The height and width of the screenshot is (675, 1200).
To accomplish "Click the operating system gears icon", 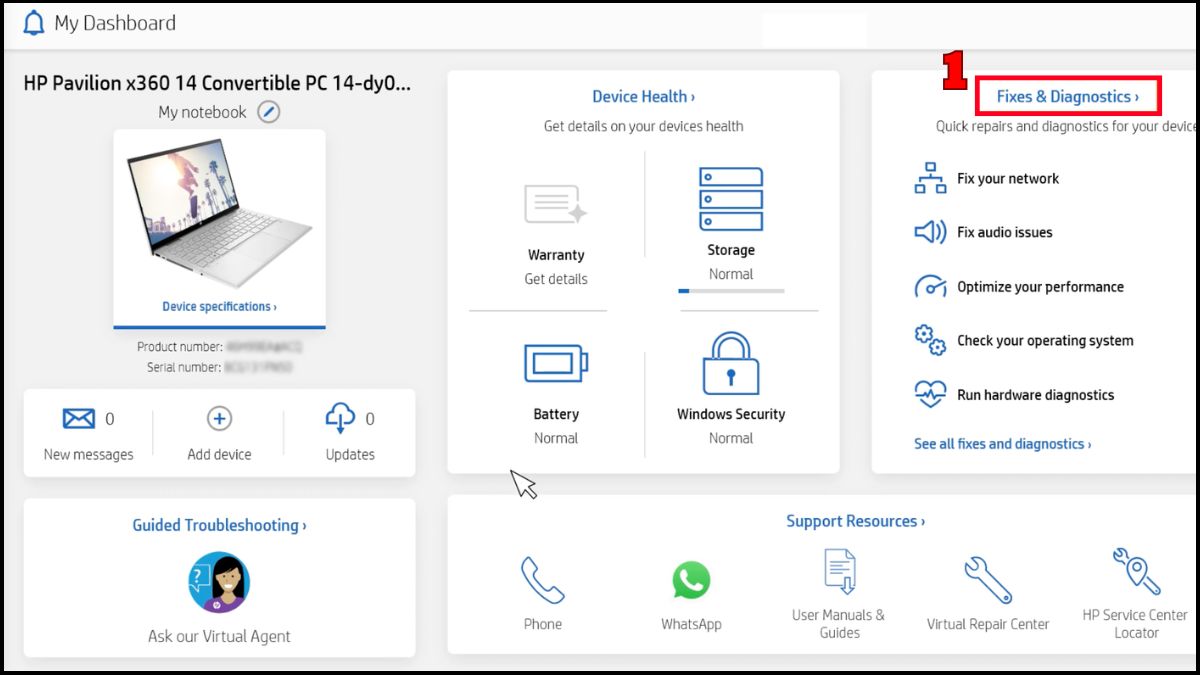I will [930, 340].
